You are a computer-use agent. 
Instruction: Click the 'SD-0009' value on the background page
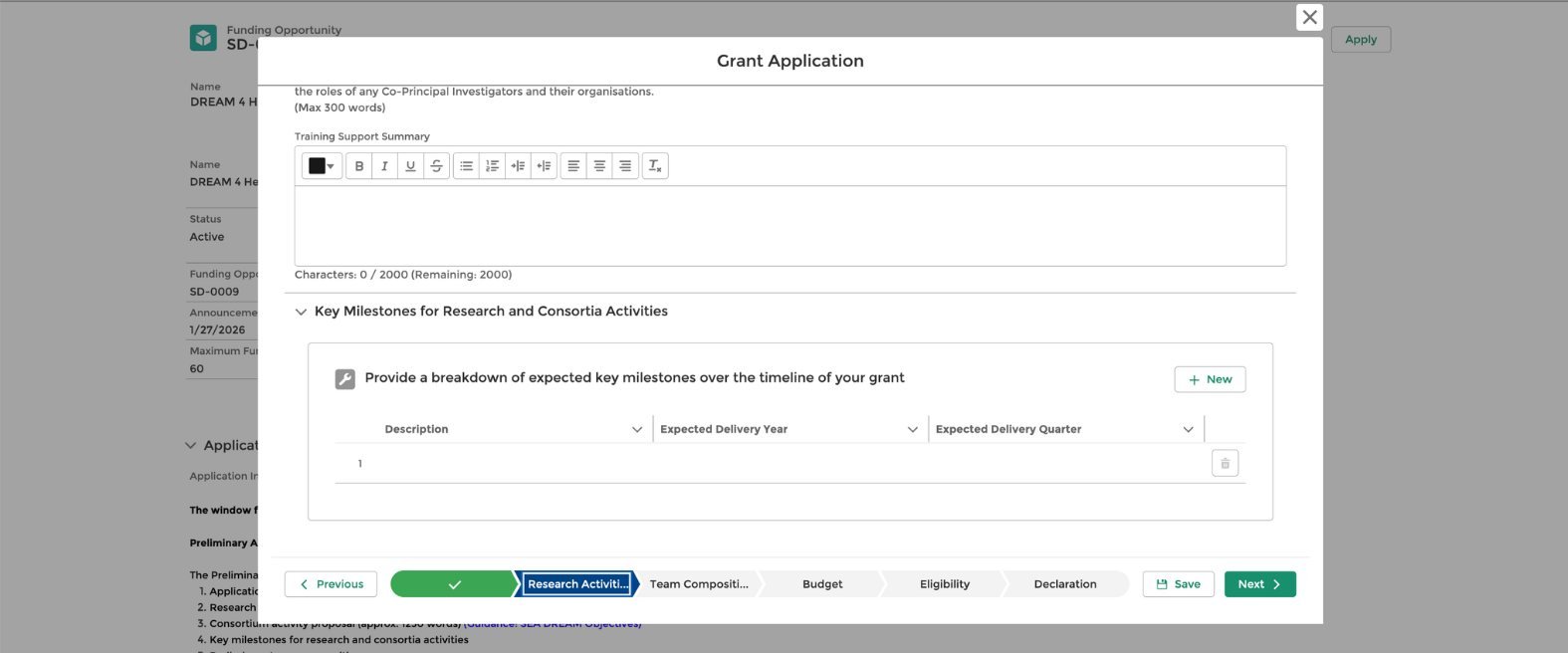tap(214, 292)
